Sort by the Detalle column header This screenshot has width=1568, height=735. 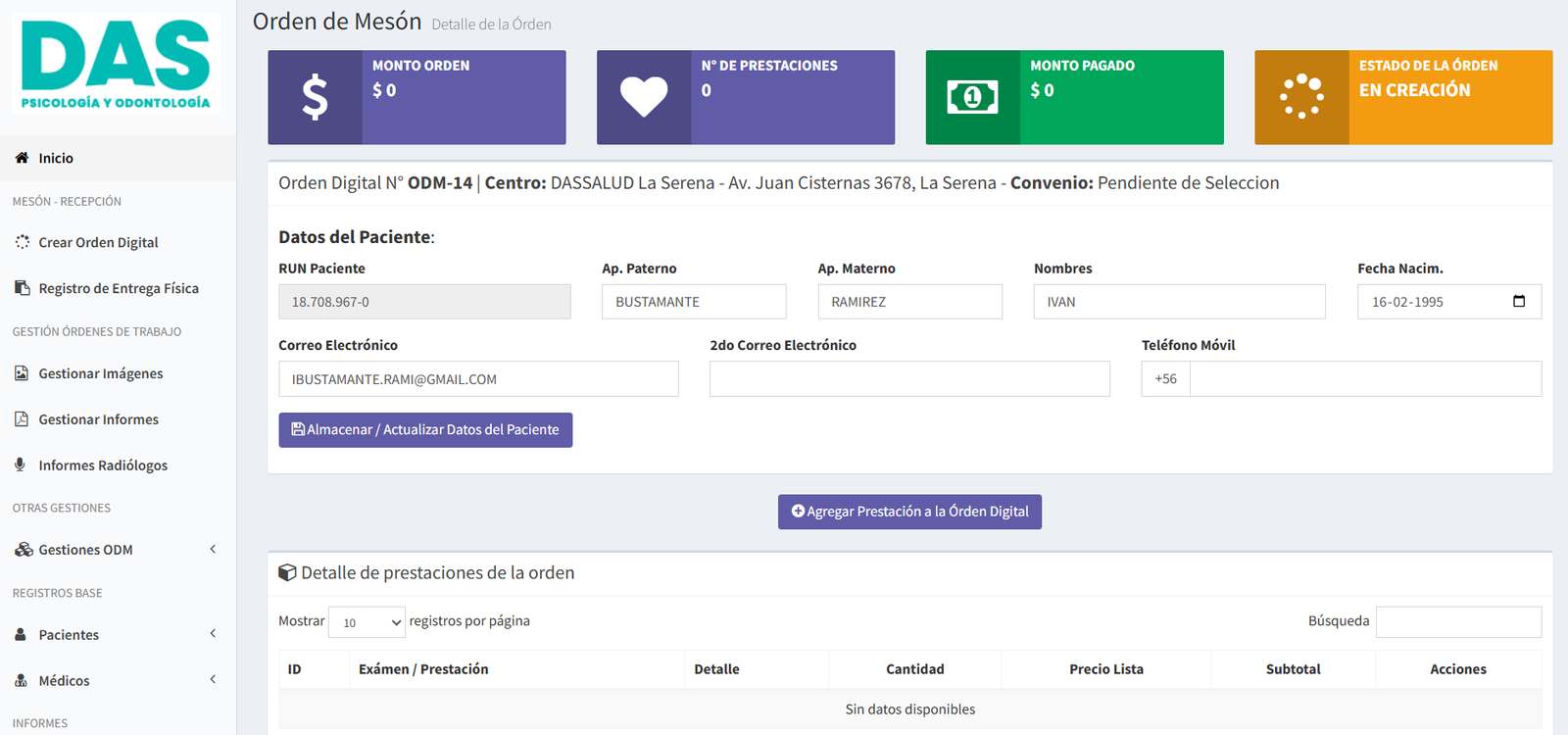click(x=757, y=669)
